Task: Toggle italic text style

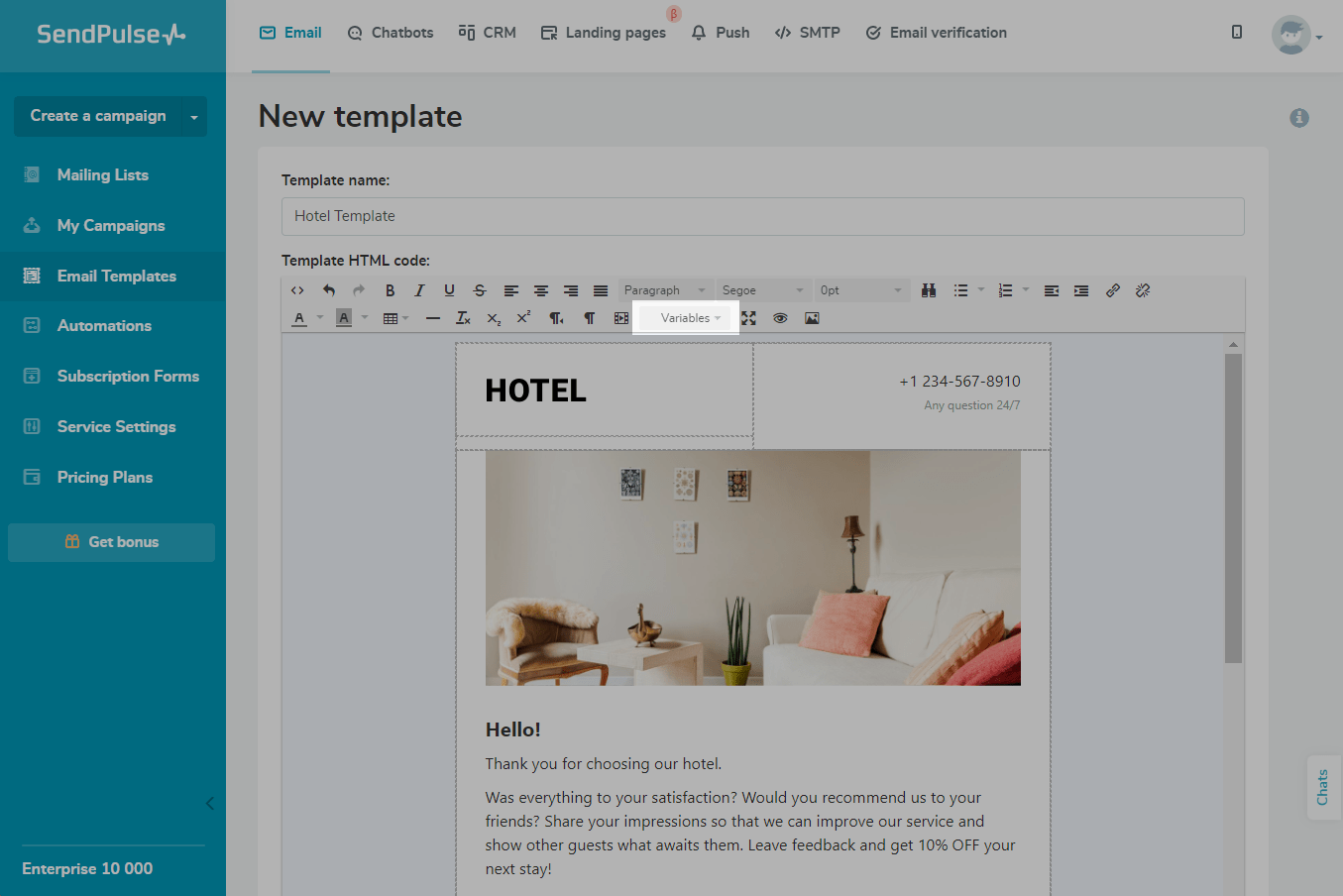Action: (x=419, y=290)
